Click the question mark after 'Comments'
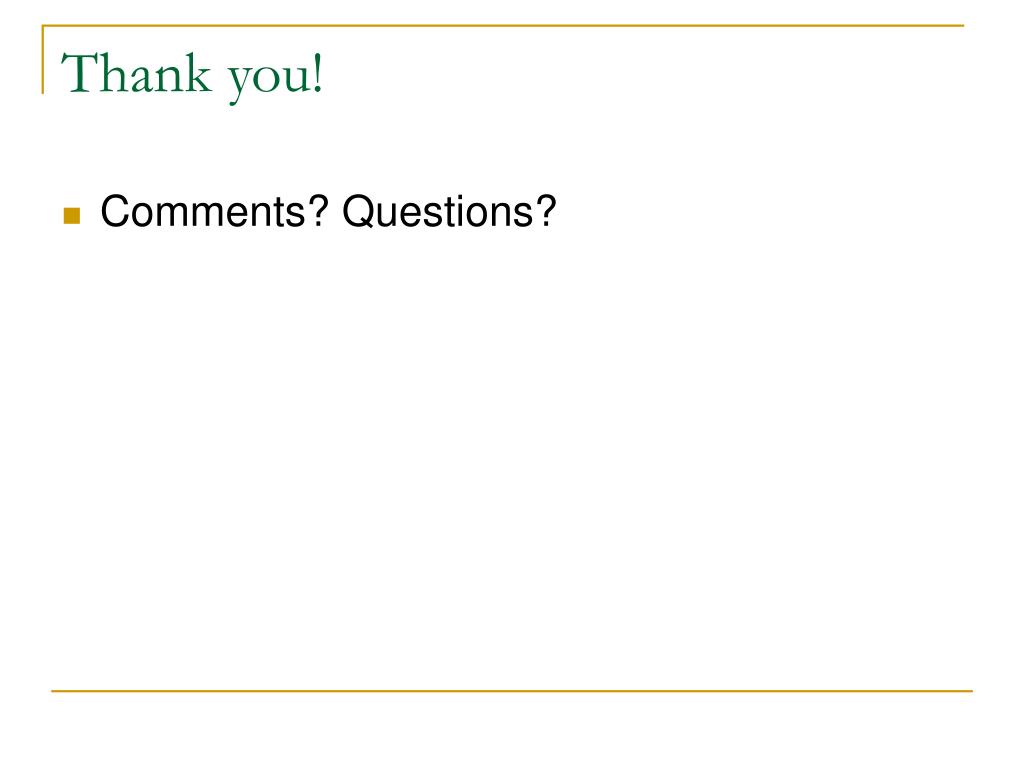Image resolution: width=1024 pixels, height=768 pixels. pyautogui.click(x=317, y=211)
